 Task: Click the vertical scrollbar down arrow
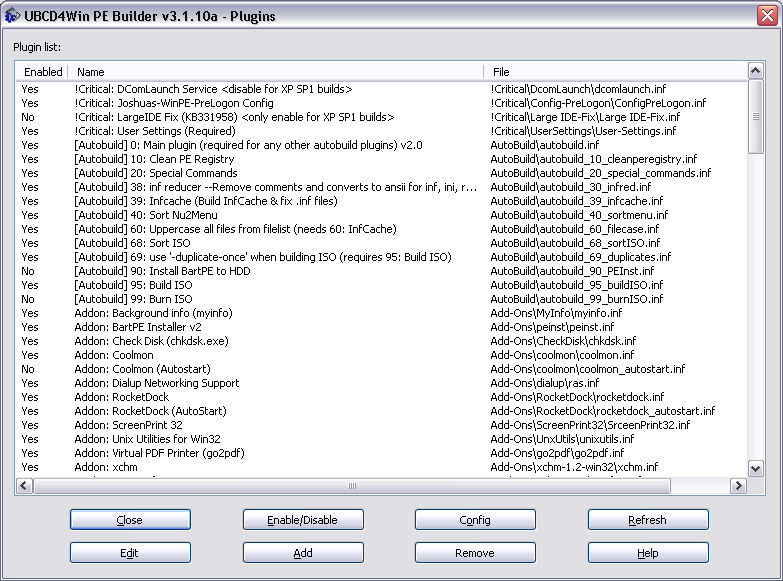(756, 470)
